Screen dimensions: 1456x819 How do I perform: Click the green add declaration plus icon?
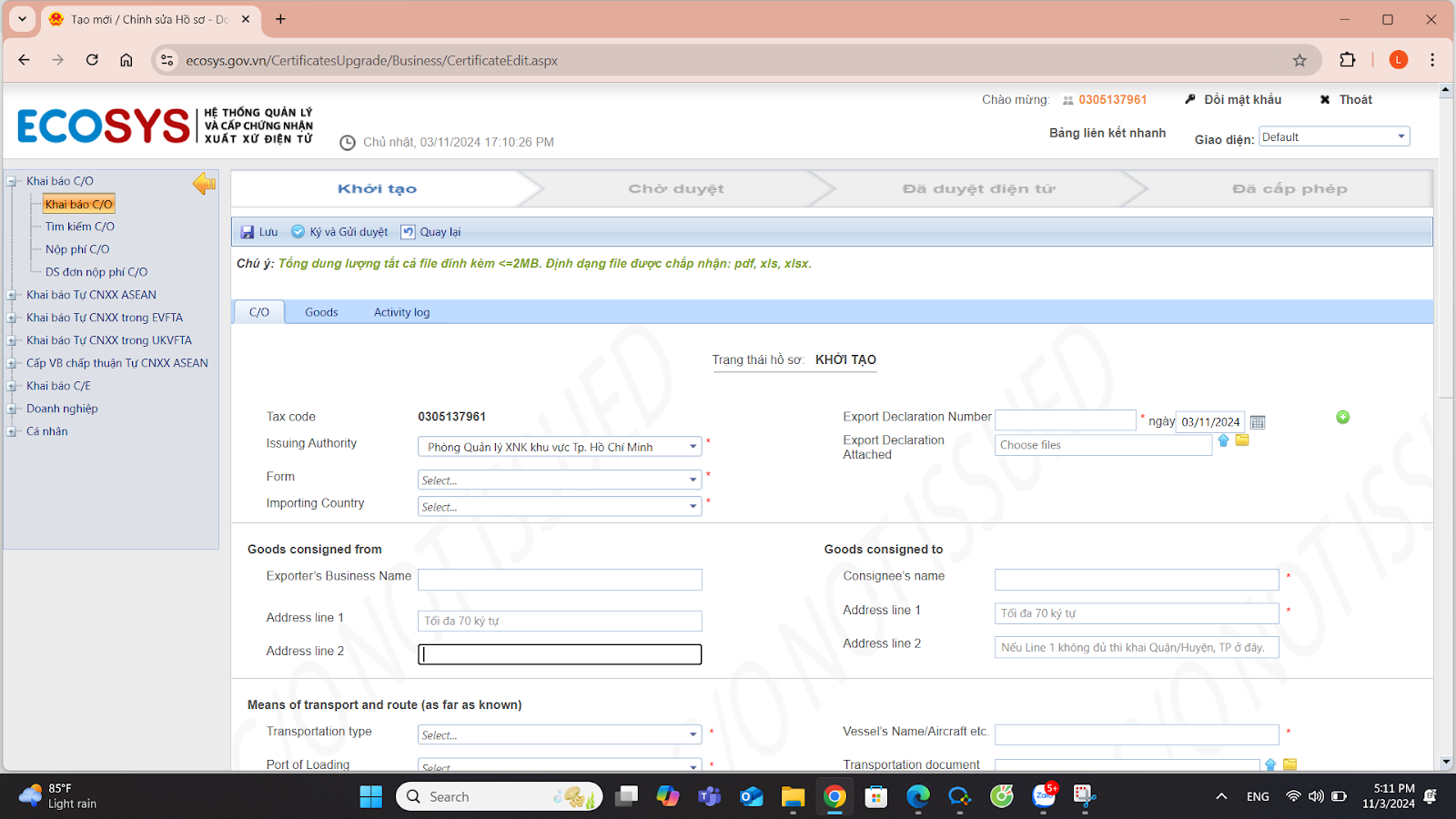pos(1342,417)
